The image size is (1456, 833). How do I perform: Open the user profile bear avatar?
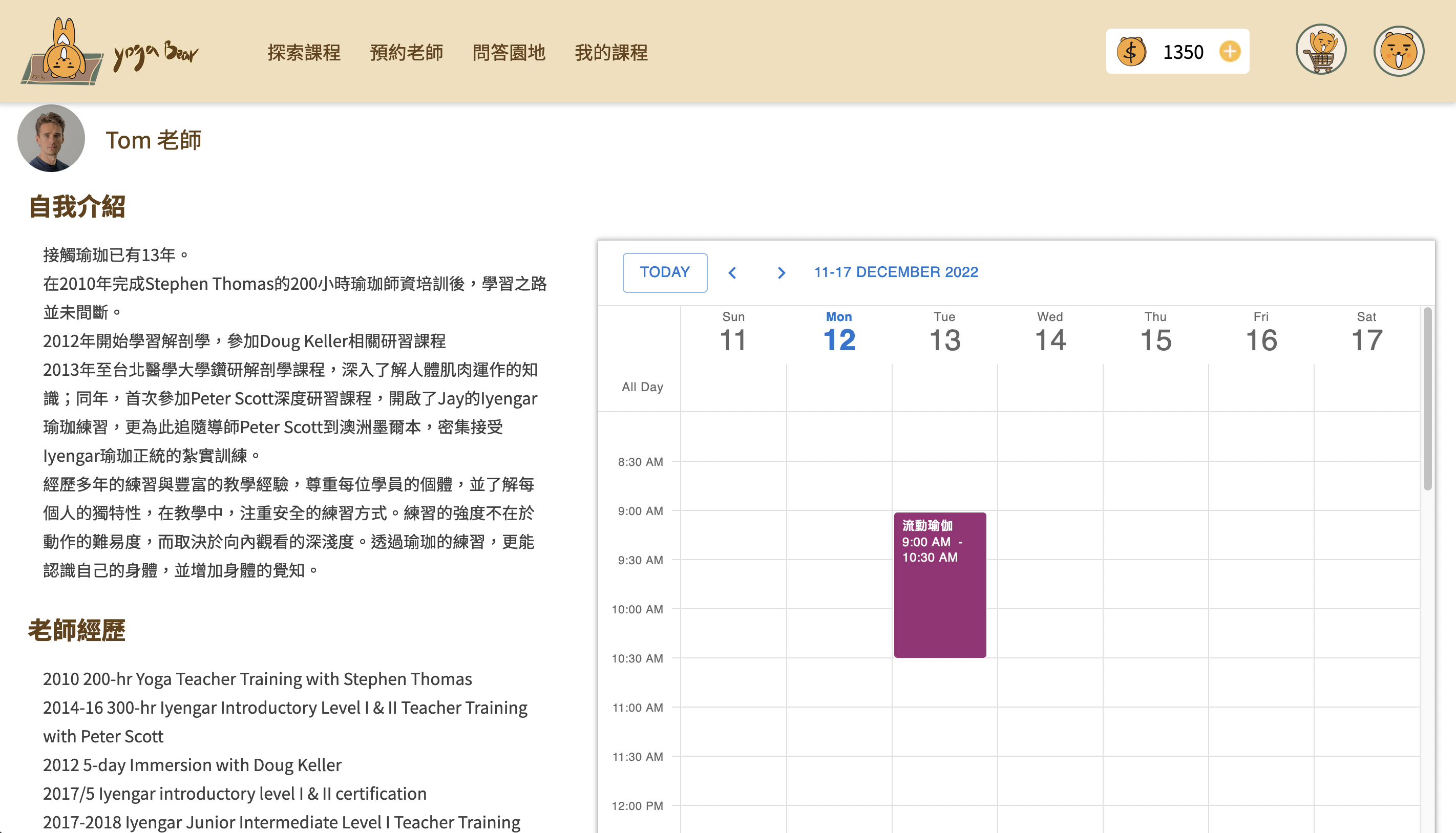click(x=1399, y=51)
